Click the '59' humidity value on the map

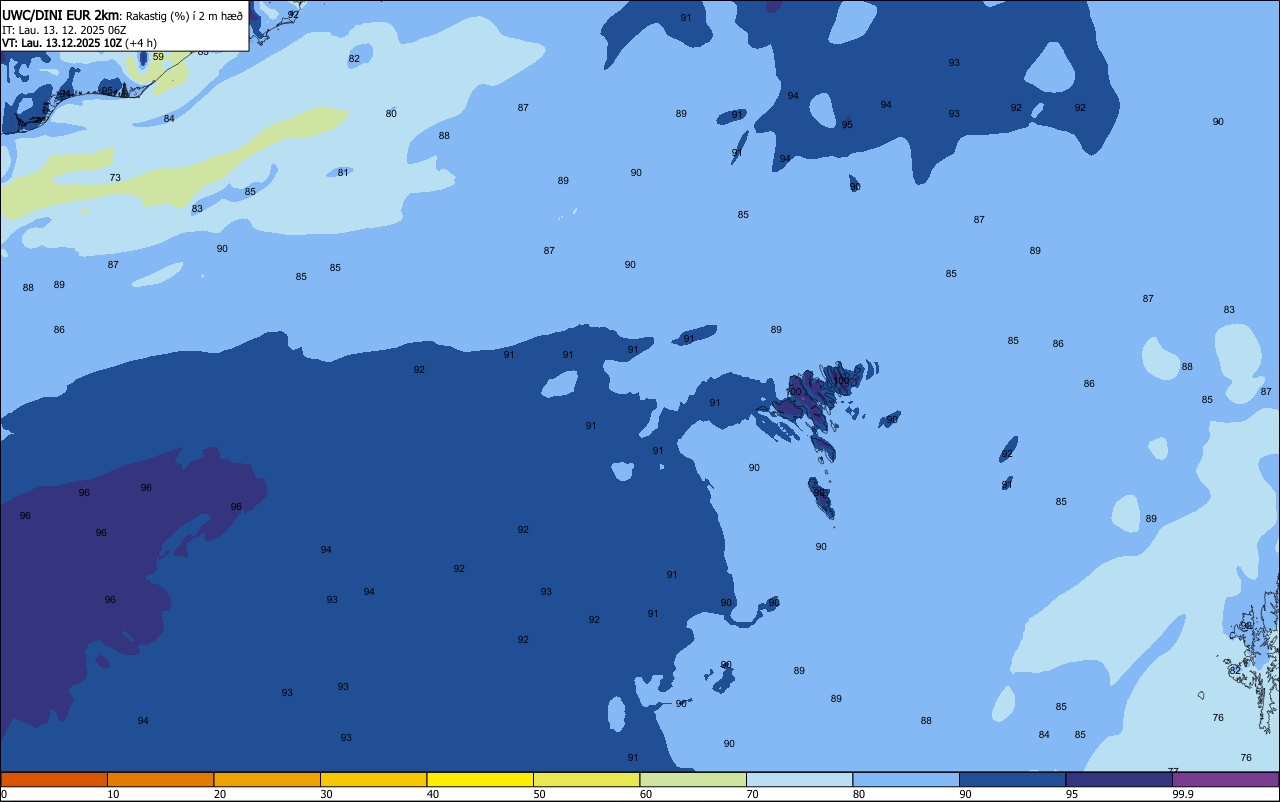point(158,57)
